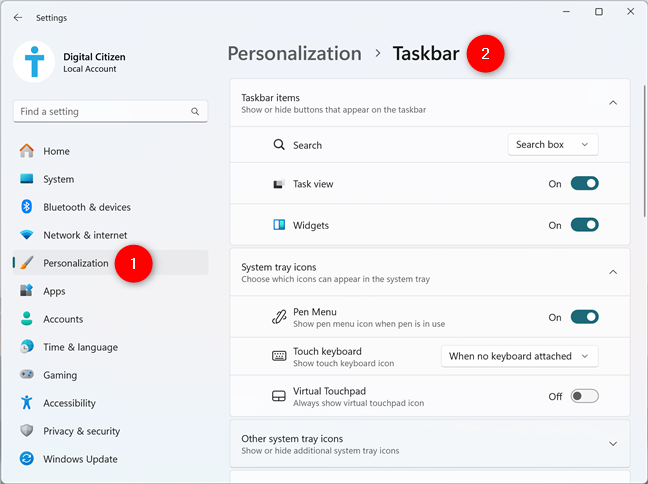Click the Taskbar page heading
The height and width of the screenshot is (484, 648).
point(426,54)
